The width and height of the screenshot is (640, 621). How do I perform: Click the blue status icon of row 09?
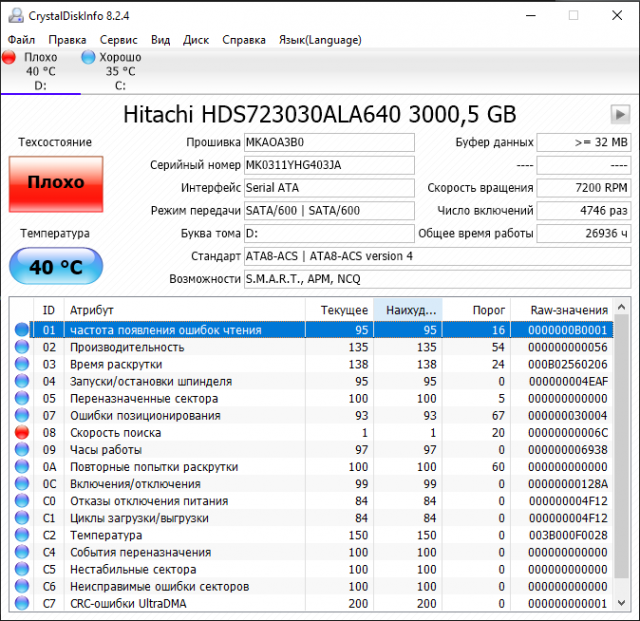click(22, 450)
